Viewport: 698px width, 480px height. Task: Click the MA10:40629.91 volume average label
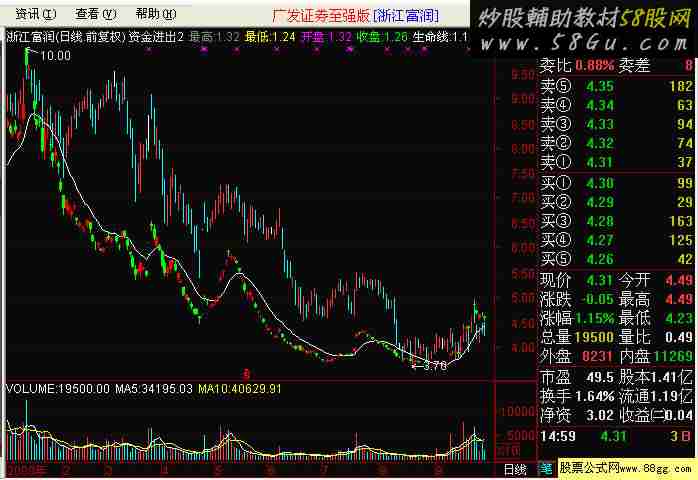point(239,389)
